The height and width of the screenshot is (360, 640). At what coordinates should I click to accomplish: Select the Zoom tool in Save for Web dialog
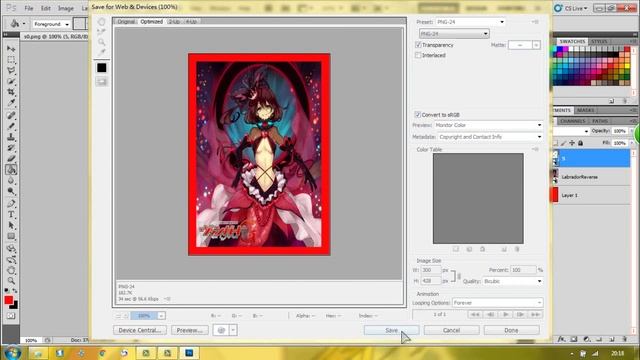101,42
